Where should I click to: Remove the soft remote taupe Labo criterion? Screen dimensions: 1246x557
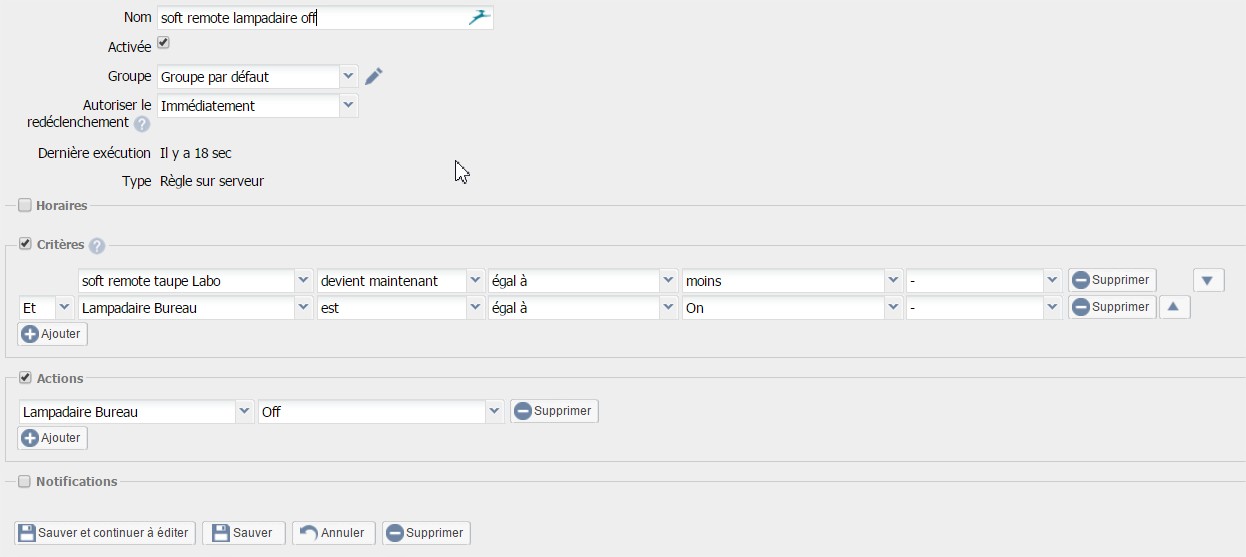point(1112,280)
